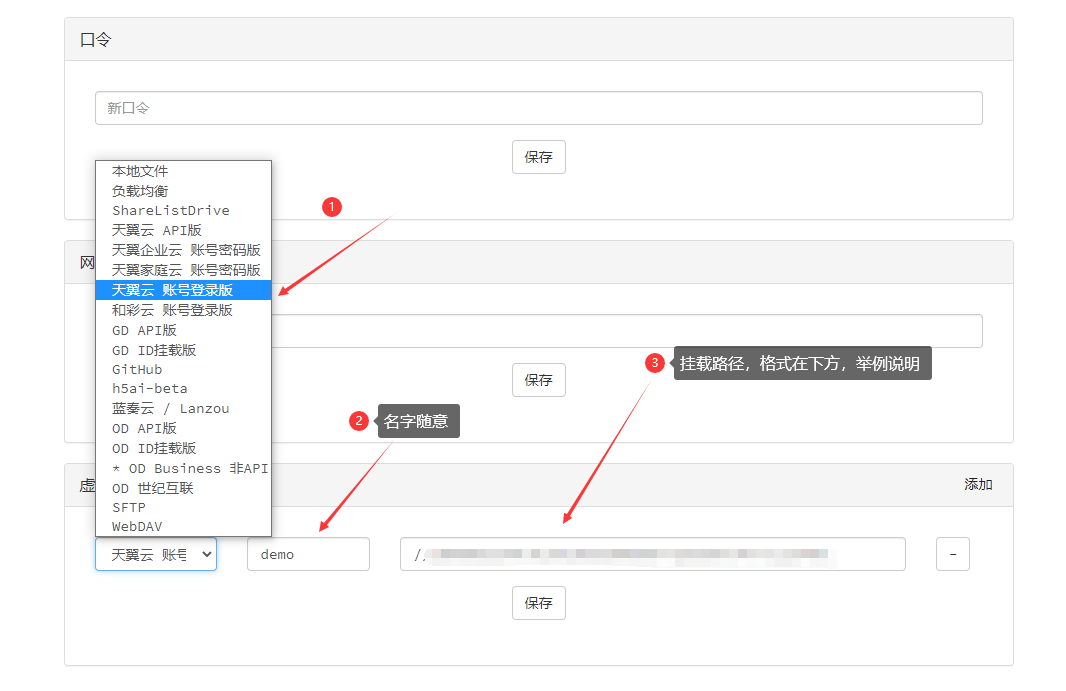The height and width of the screenshot is (691, 1066).
Task: Click 保存 button in the middle panel
Action: pyautogui.click(x=538, y=380)
